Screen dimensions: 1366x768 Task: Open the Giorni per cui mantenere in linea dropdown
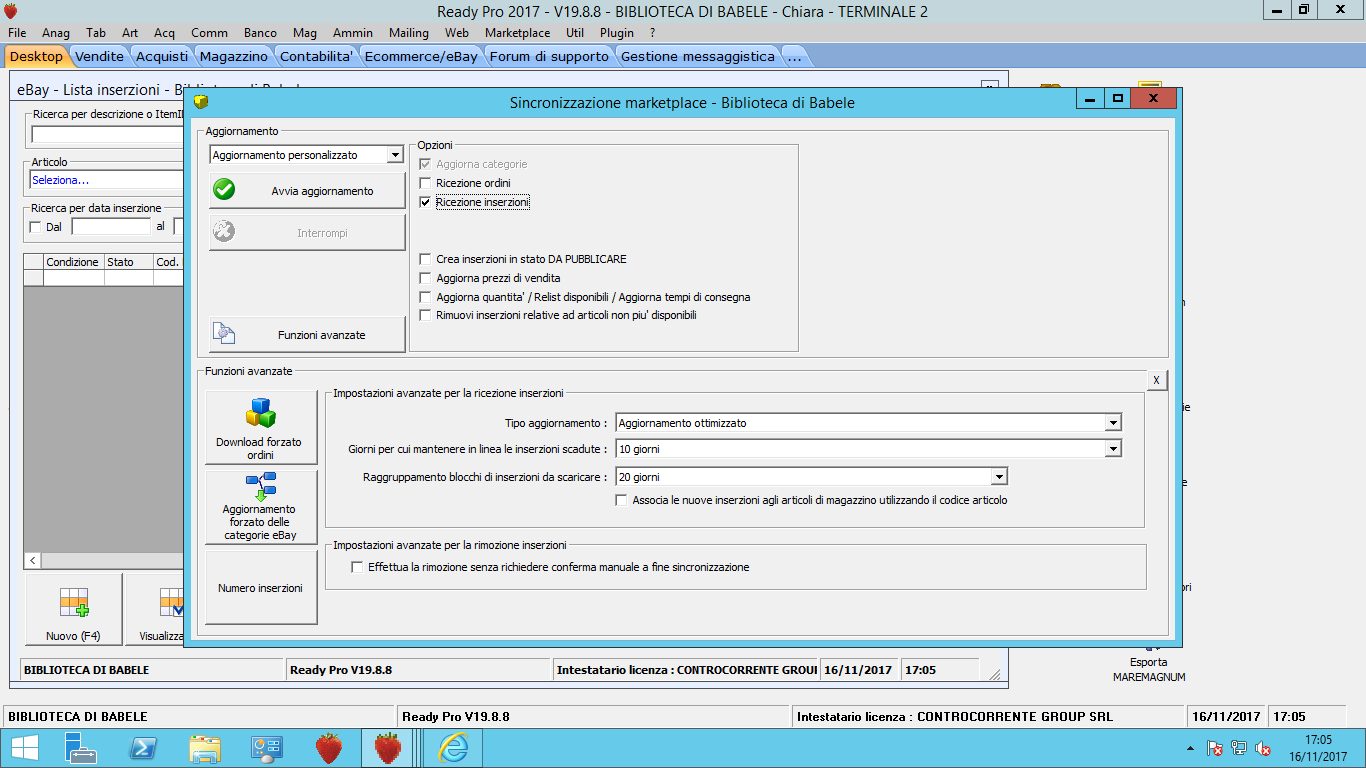1113,449
